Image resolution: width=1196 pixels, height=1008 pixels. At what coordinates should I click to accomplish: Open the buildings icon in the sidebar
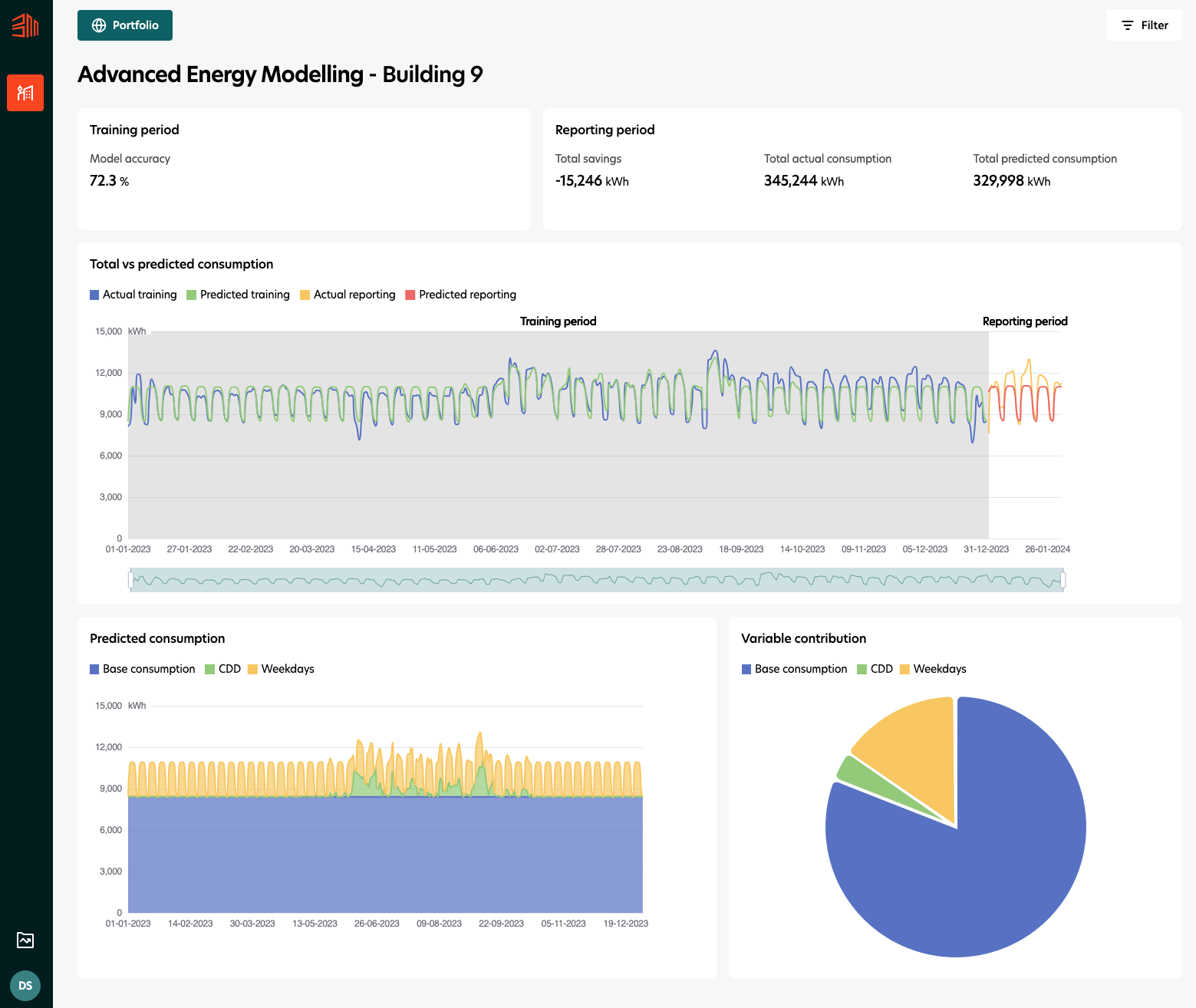[x=25, y=93]
